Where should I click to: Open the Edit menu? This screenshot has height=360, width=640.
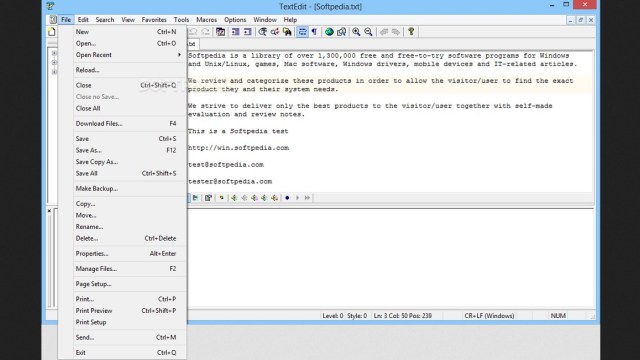click(x=83, y=20)
